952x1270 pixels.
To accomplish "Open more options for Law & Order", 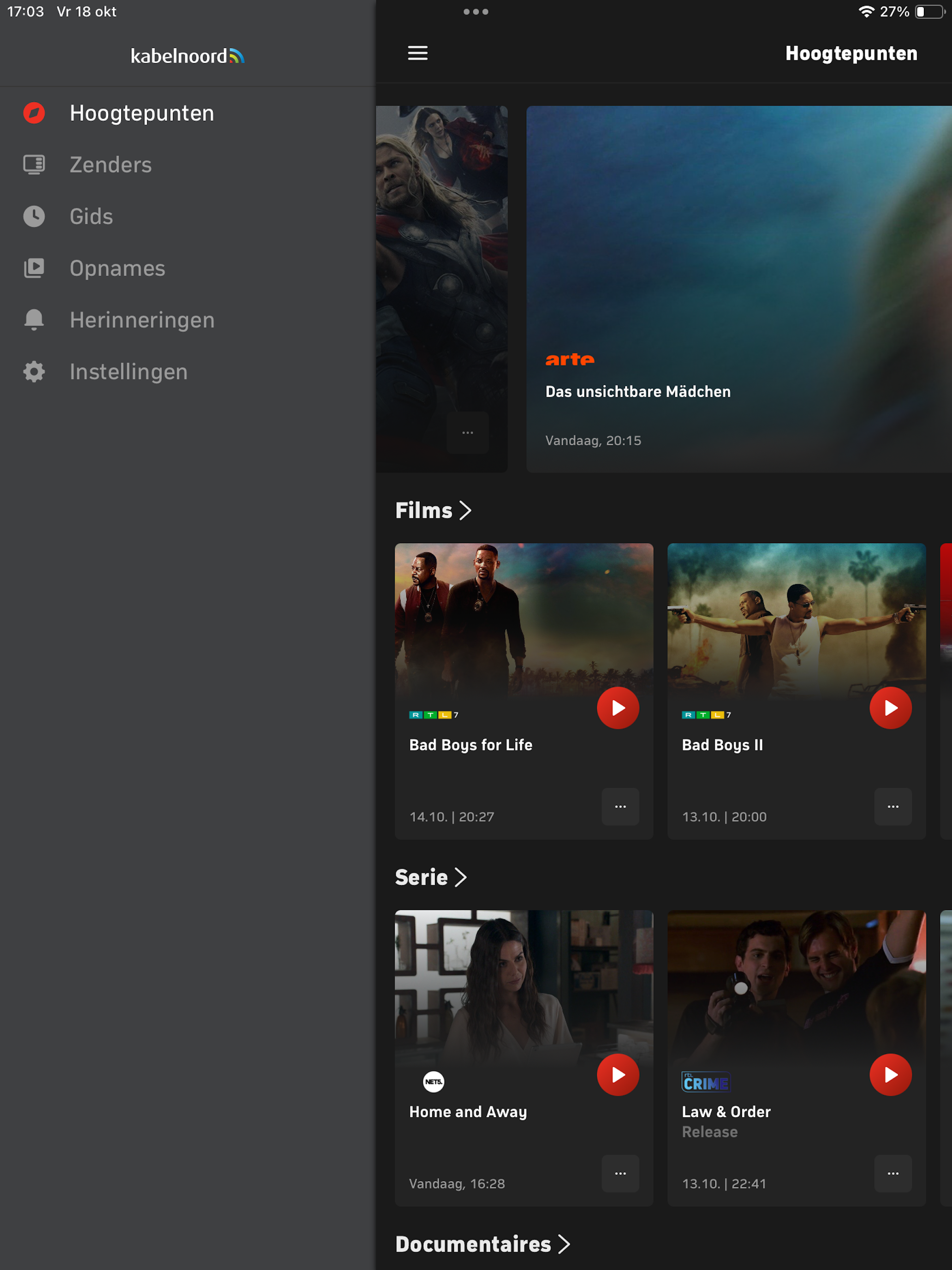I will (893, 1174).
